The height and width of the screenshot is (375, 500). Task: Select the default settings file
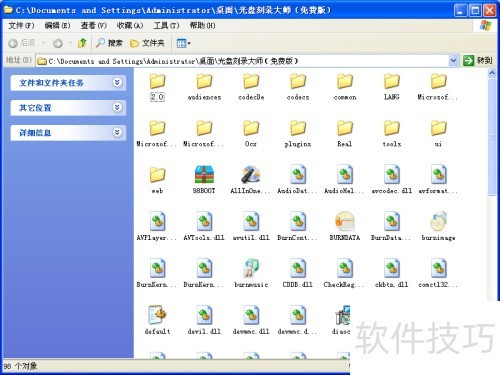[x=157, y=321]
